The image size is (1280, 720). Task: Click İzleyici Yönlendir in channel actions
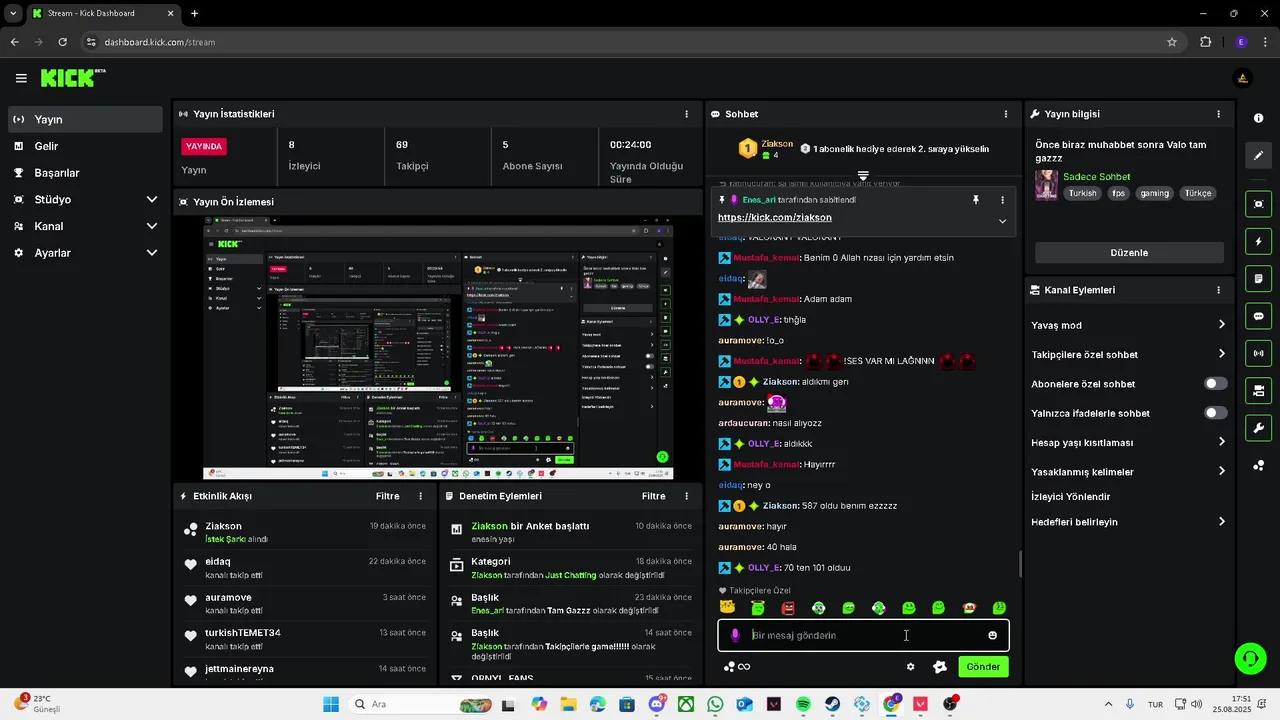pyautogui.click(x=1070, y=497)
